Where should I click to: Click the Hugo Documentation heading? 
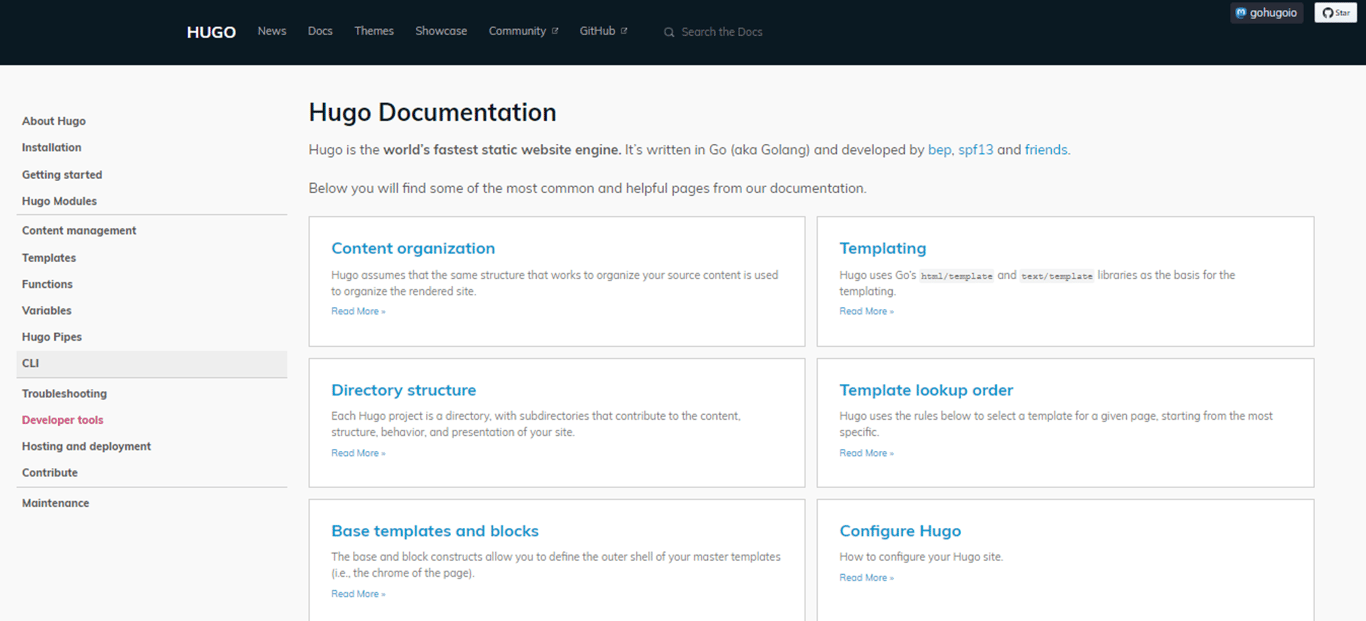(x=432, y=112)
